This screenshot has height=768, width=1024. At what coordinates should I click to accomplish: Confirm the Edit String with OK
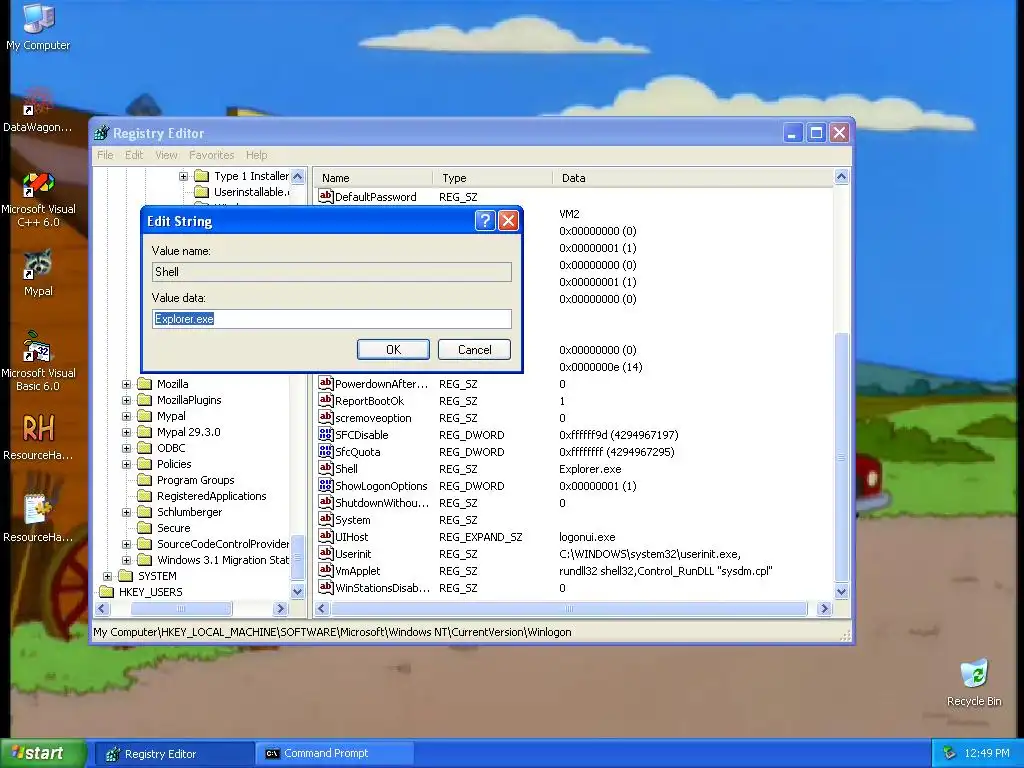pyautogui.click(x=393, y=349)
